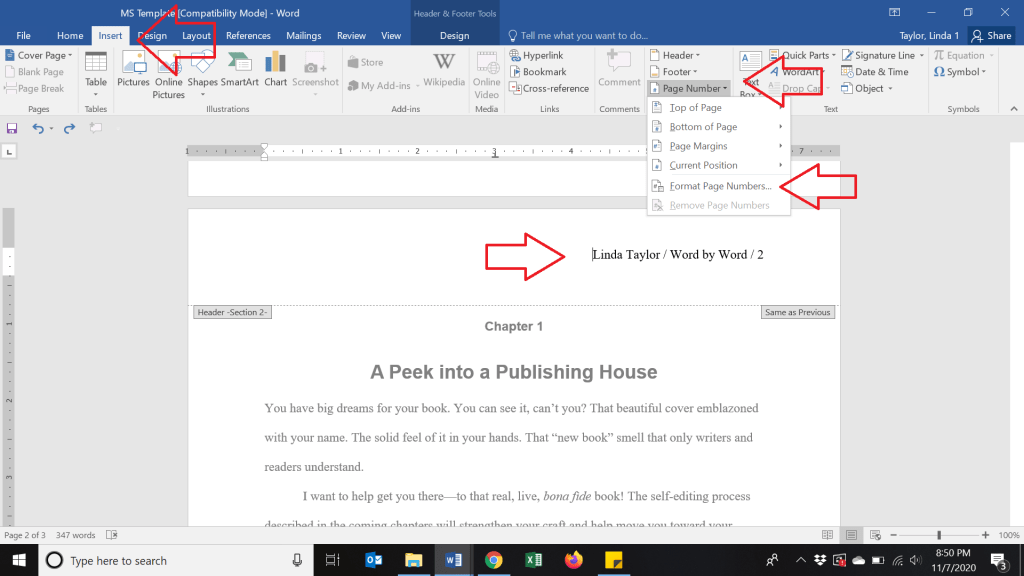The width and height of the screenshot is (1024, 576).
Task: Add a Hyperlink
Action: coord(536,56)
